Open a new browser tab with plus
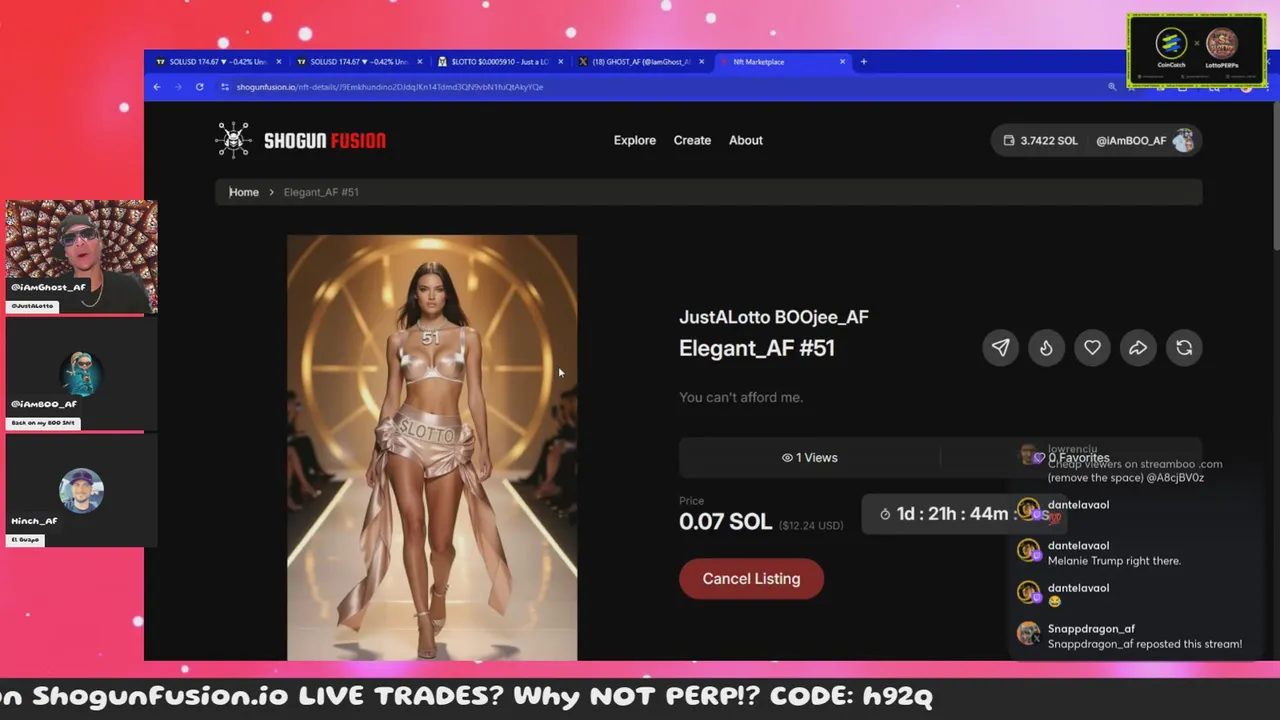1280x720 pixels. tap(864, 62)
